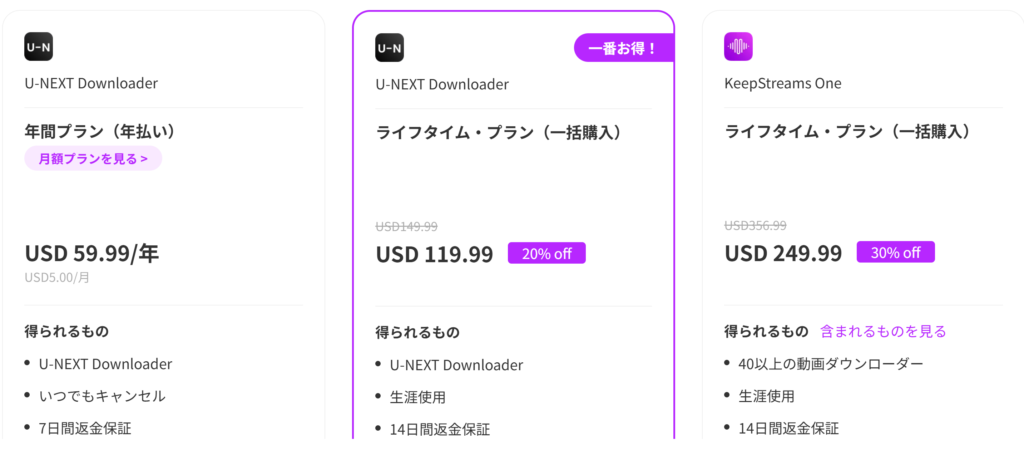This screenshot has width=1024, height=465.
Task: Click the KeepStreams One product name
Action: (783, 83)
